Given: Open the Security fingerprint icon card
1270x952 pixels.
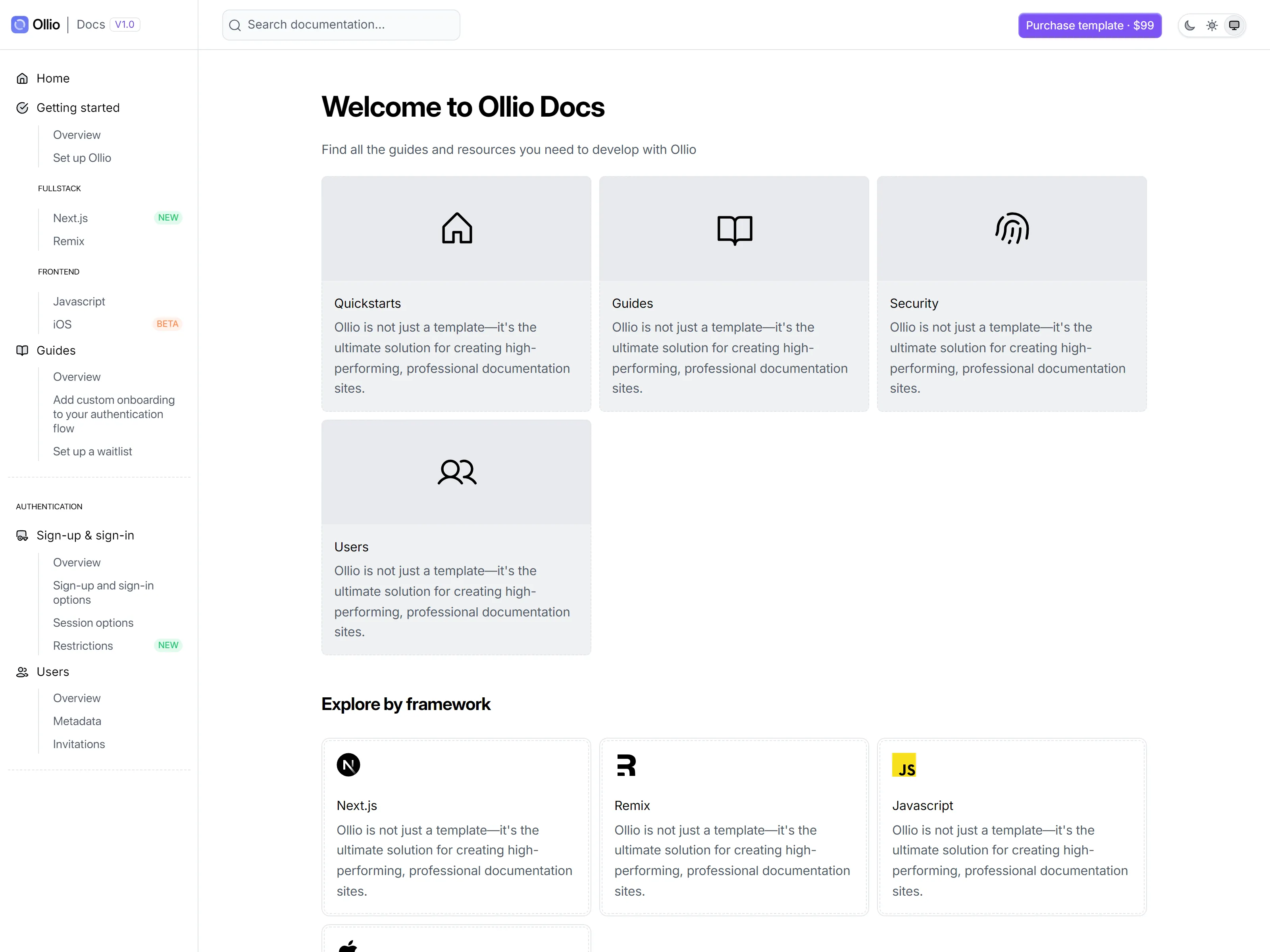Looking at the screenshot, I should (x=1012, y=294).
